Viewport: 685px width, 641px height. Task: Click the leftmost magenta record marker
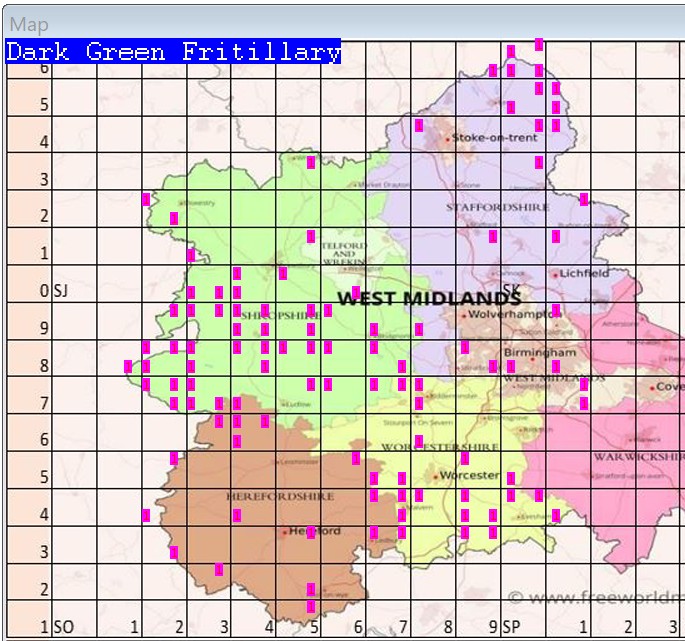[128, 366]
